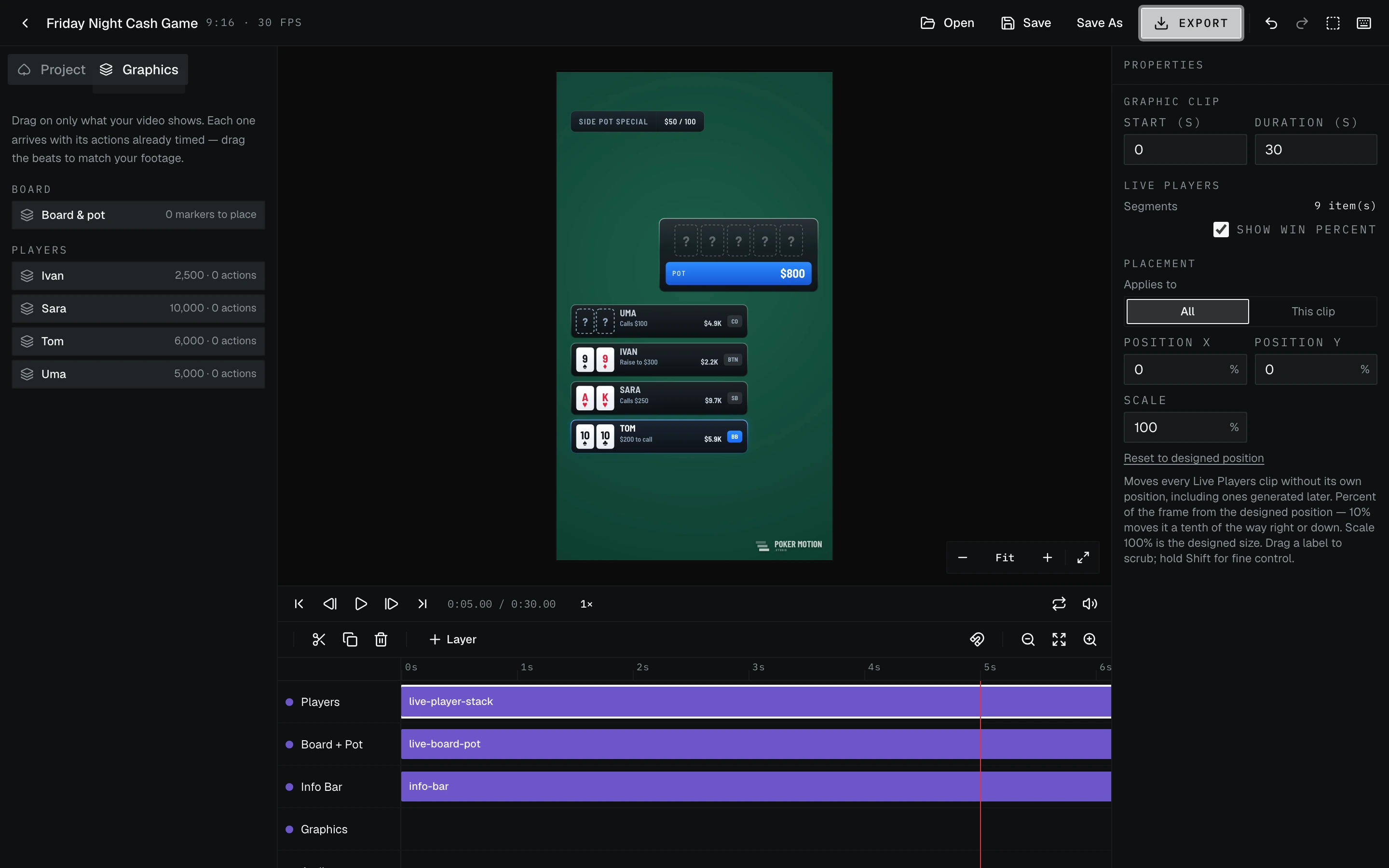Click the Position X input field

tap(1185, 370)
